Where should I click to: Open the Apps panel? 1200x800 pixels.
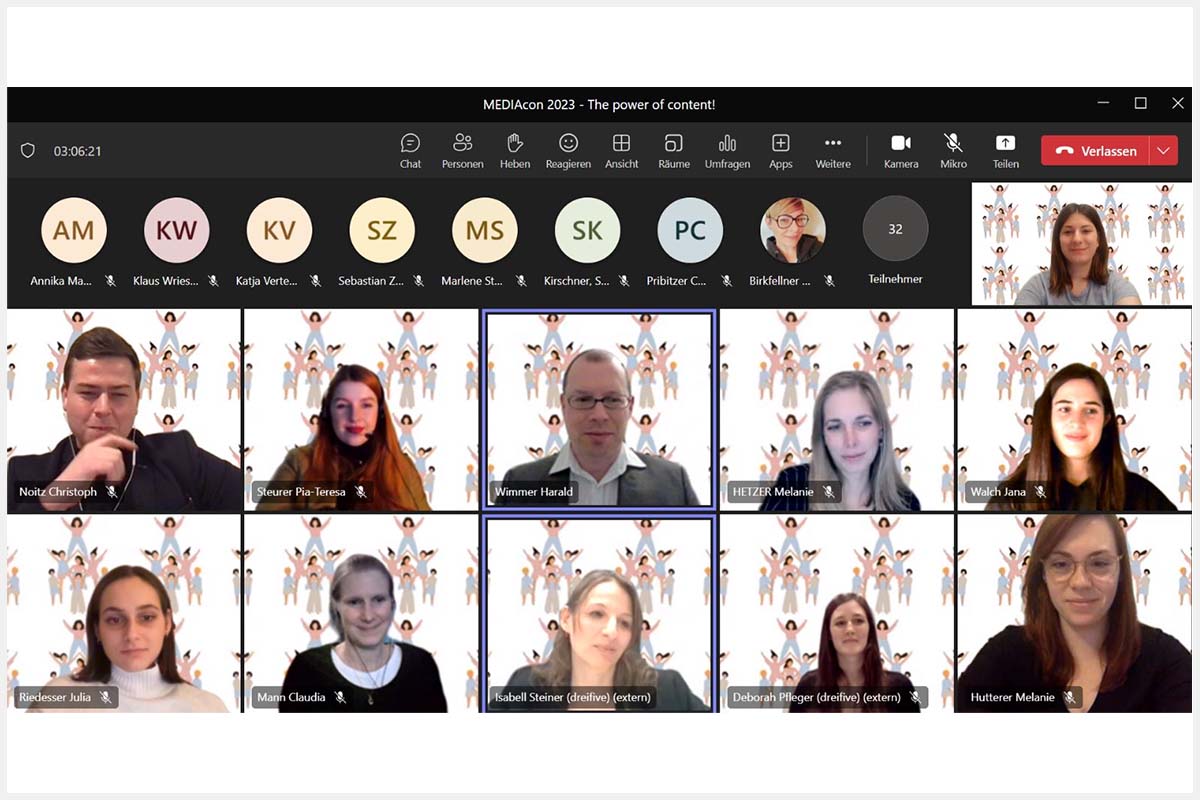[781, 150]
